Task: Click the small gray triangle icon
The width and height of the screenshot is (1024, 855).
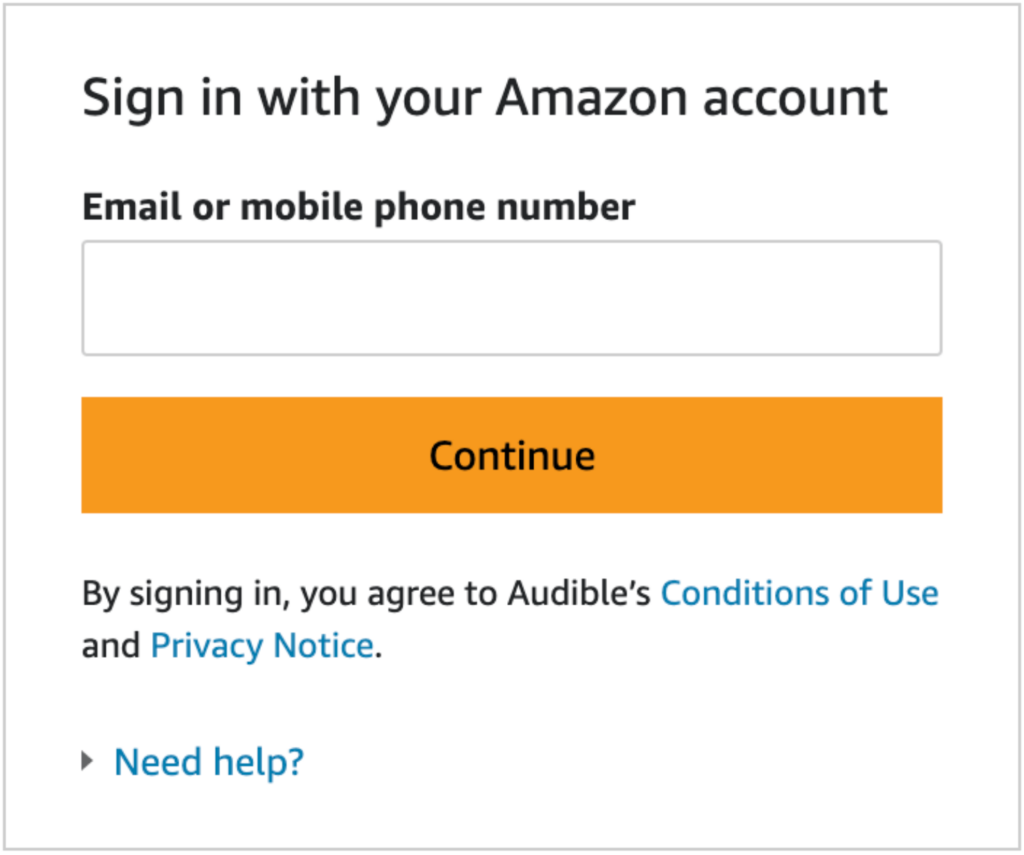Action: pyautogui.click(x=88, y=762)
